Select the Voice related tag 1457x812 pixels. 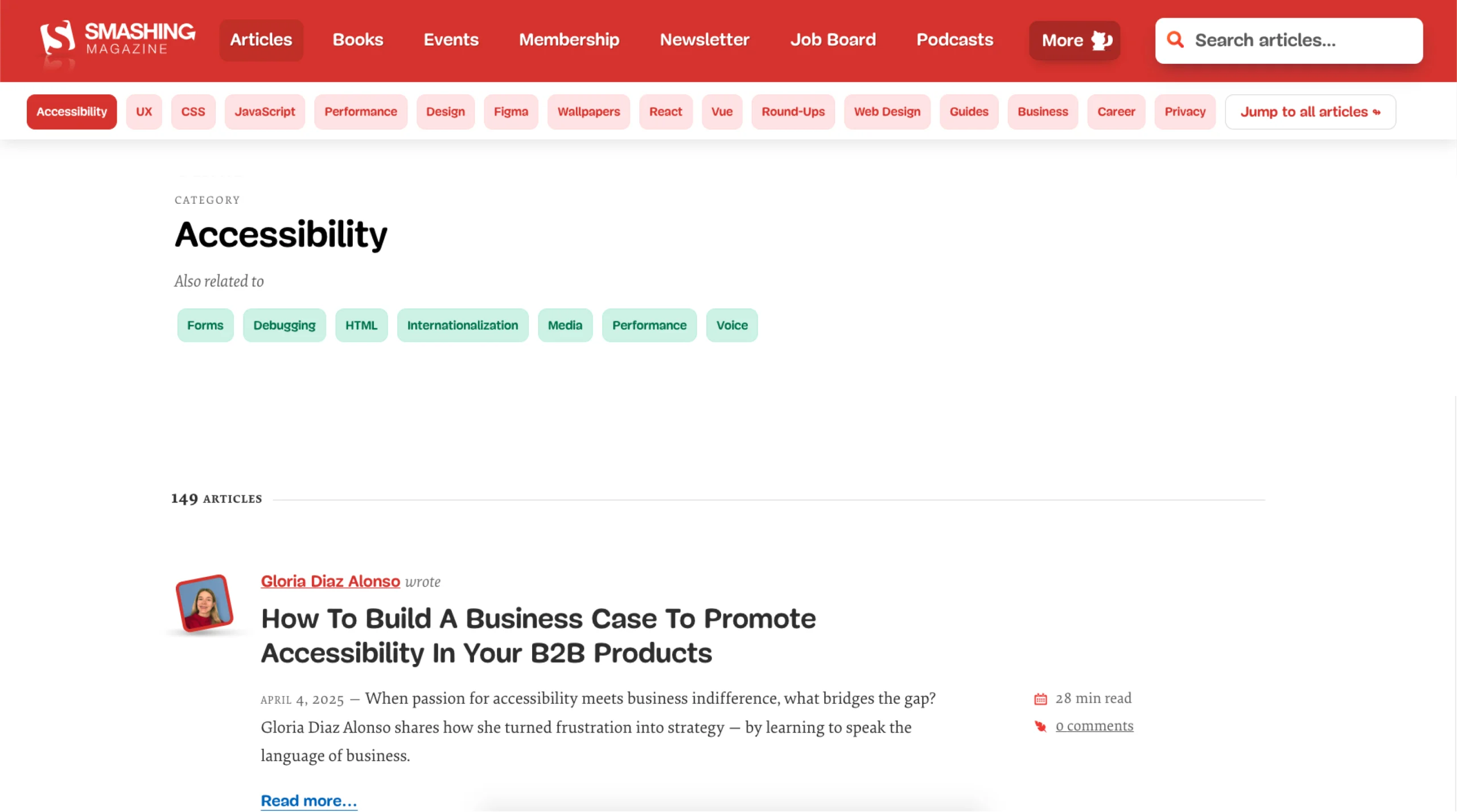point(731,325)
